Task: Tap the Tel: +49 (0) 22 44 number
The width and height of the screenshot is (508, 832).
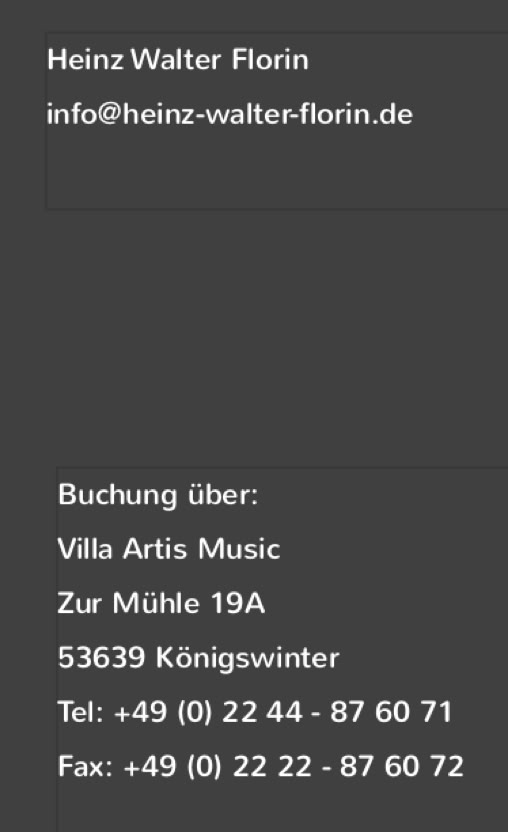Action: click(x=254, y=712)
